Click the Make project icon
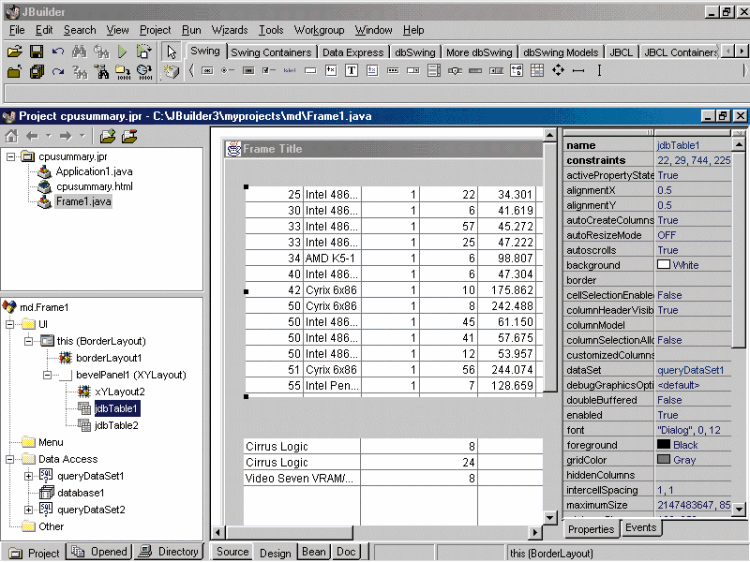The width and height of the screenshot is (750, 562). click(122, 72)
